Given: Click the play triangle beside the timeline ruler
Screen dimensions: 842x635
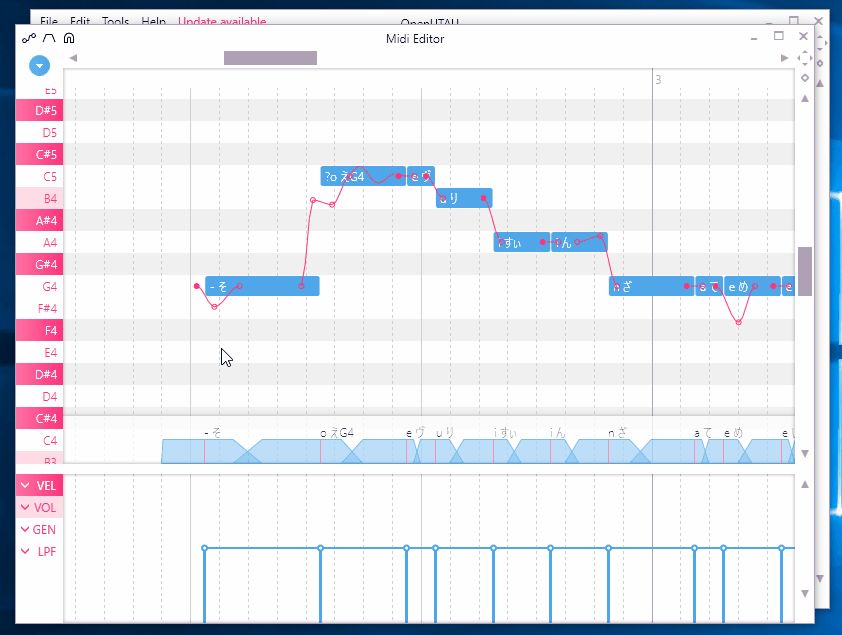Looking at the screenshot, I should (786, 58).
